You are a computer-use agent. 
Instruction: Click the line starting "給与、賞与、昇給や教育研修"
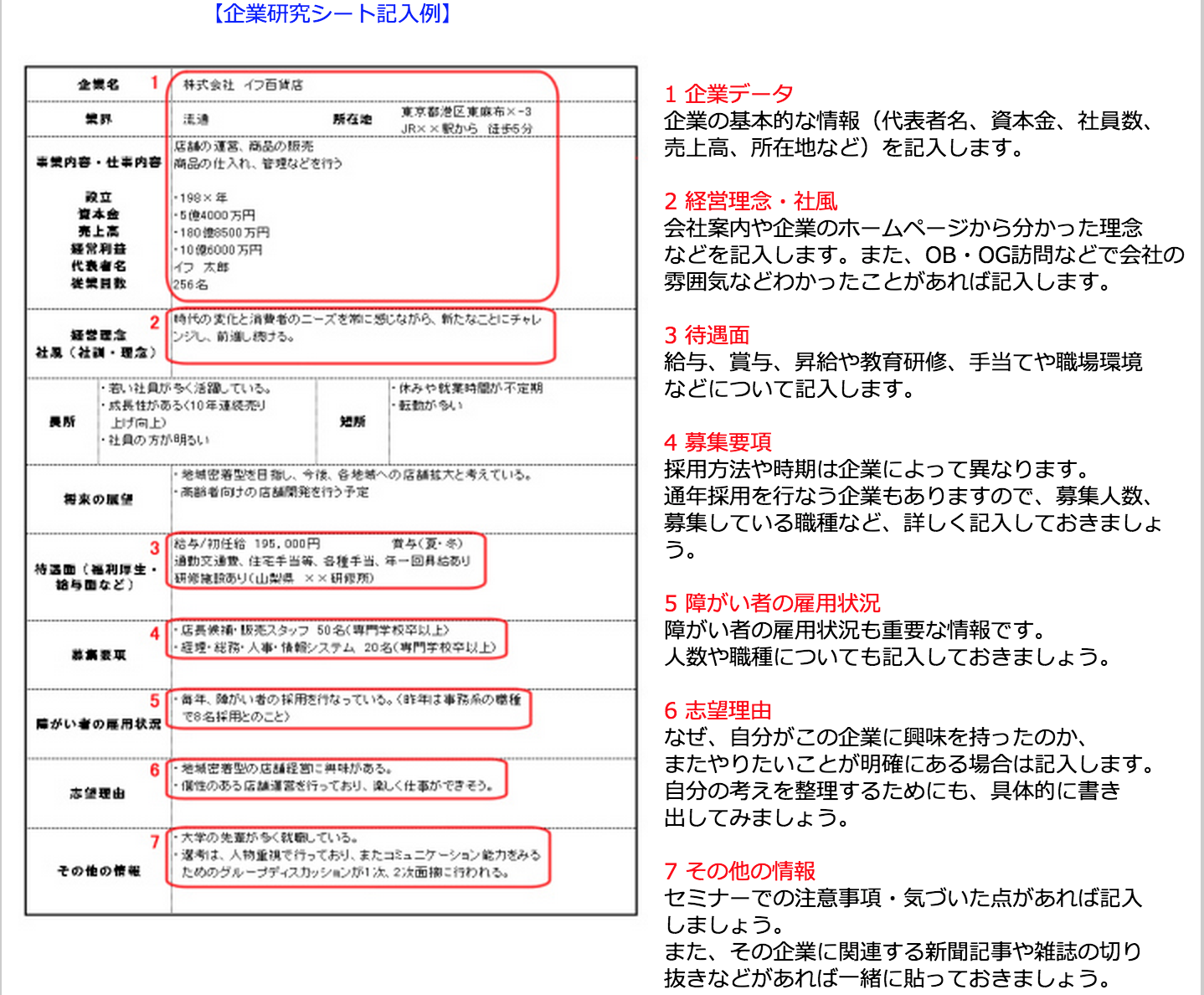tap(903, 362)
